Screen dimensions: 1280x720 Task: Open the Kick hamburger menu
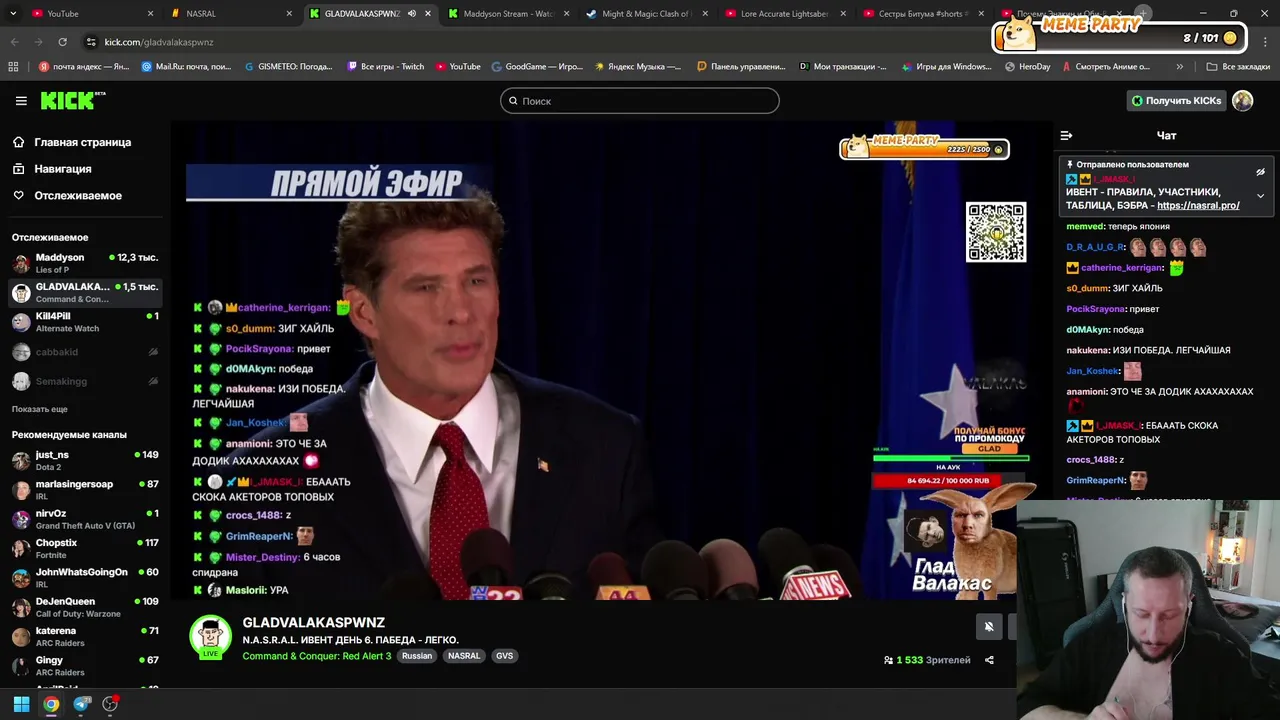(21, 101)
